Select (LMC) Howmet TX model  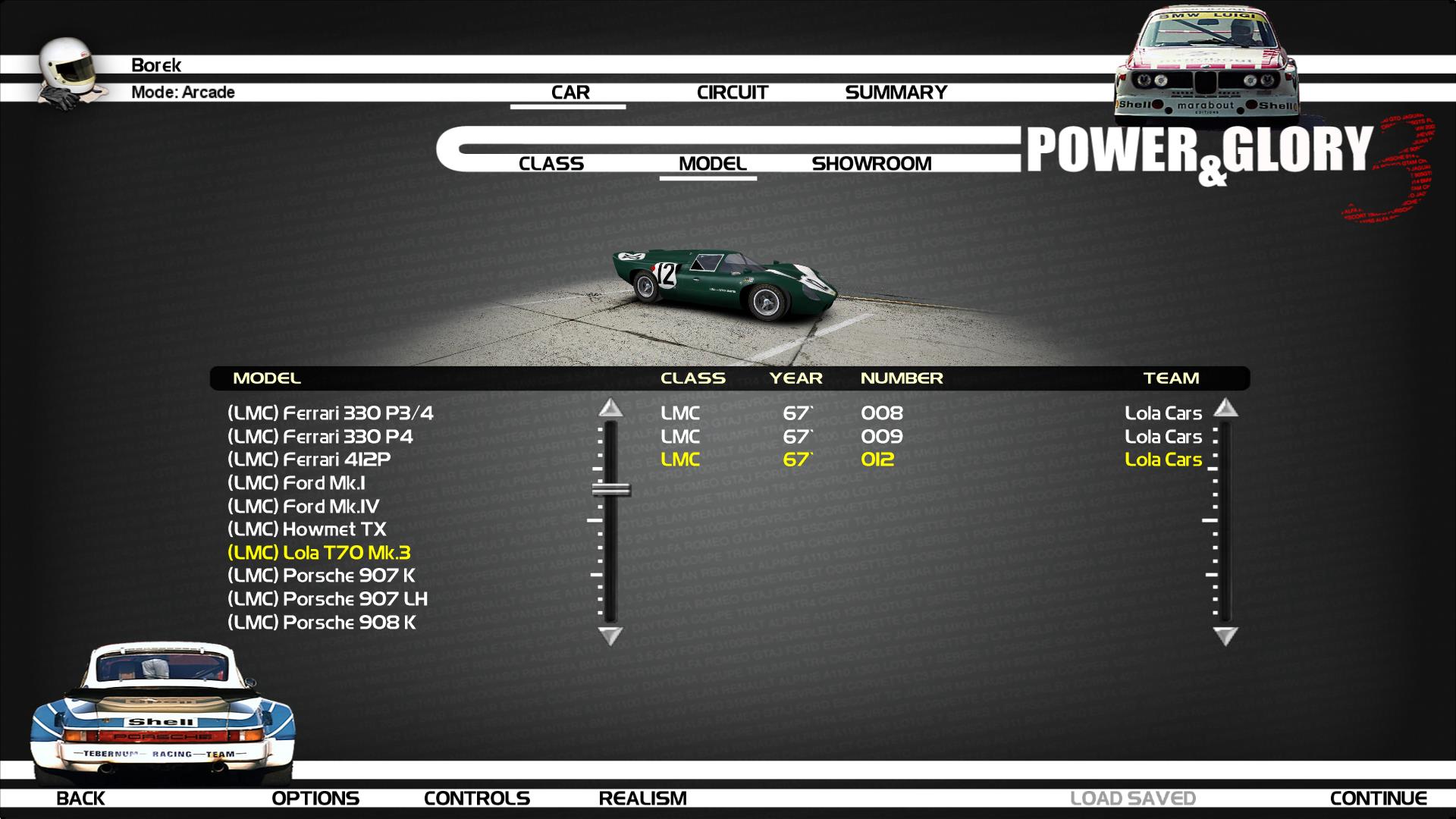tap(307, 529)
